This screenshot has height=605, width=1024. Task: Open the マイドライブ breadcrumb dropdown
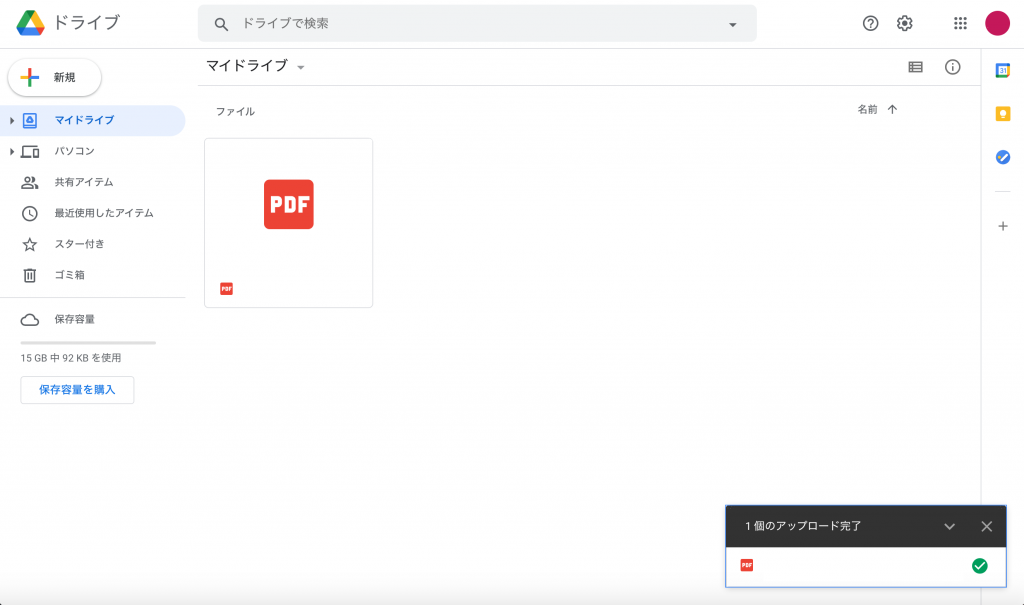click(300, 68)
